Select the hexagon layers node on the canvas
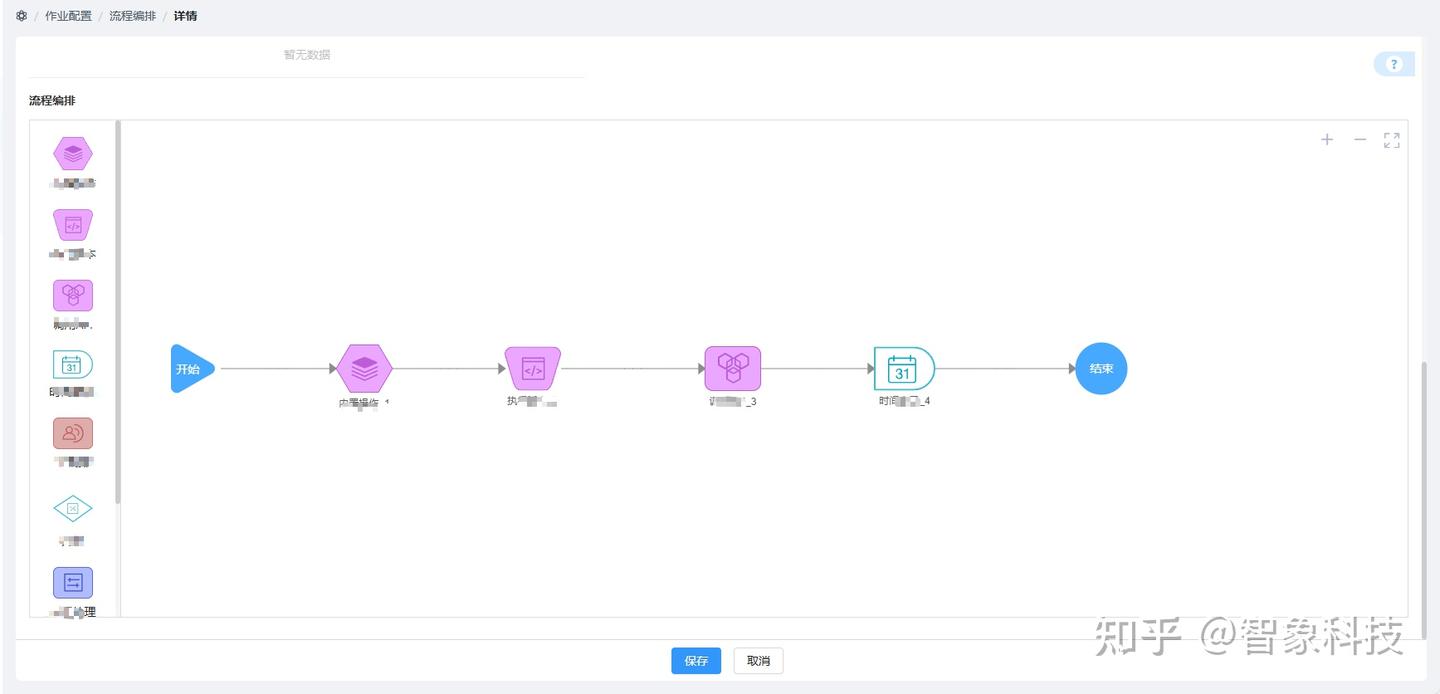1440x694 pixels. click(x=364, y=369)
